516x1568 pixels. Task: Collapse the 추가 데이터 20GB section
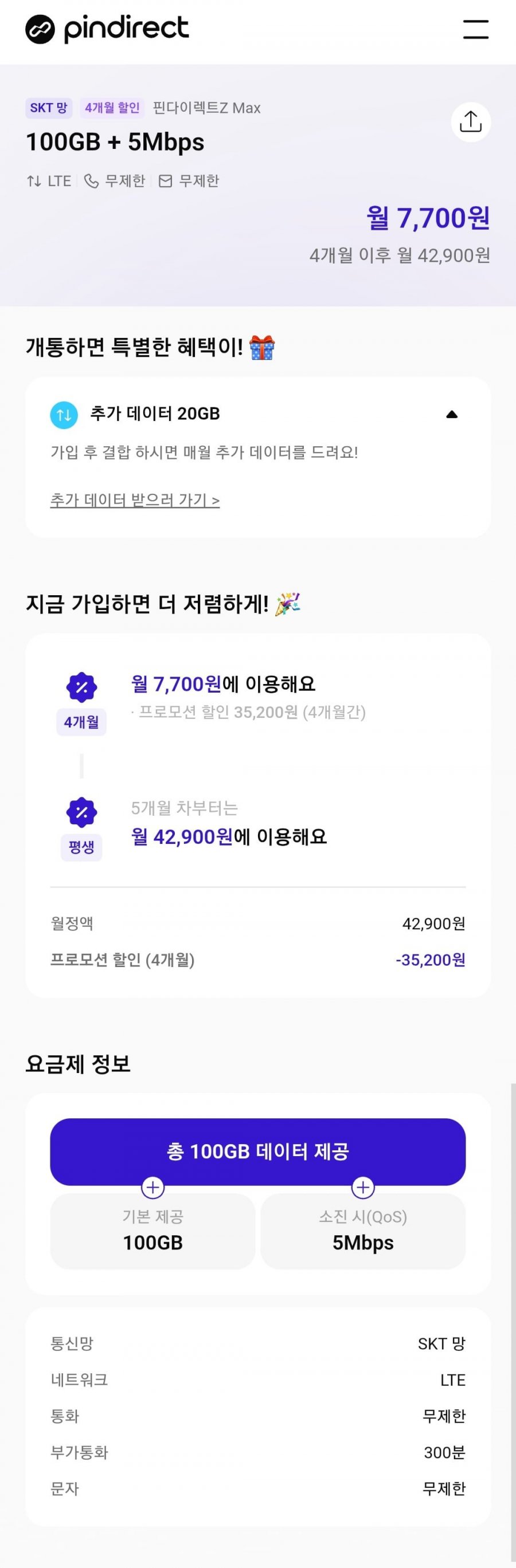[x=451, y=415]
